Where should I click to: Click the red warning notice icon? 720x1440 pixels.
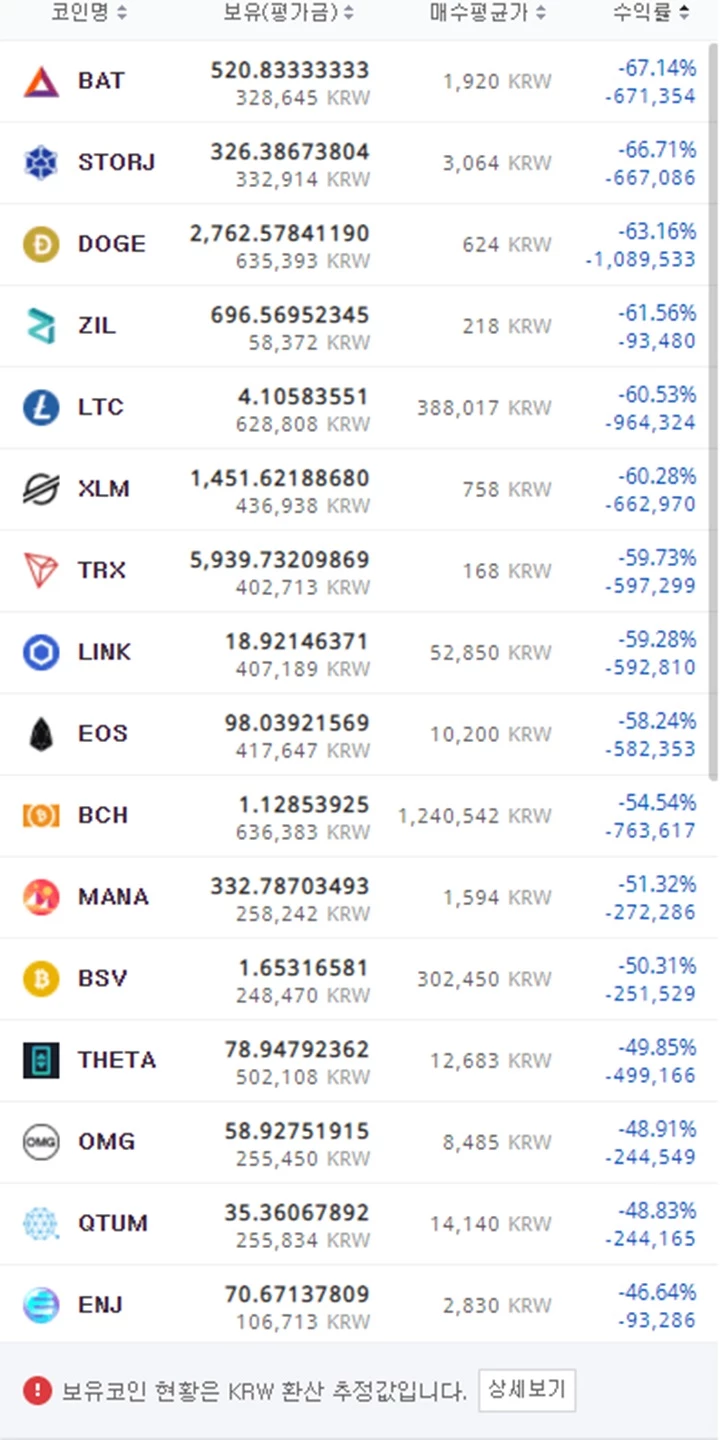click(37, 1390)
